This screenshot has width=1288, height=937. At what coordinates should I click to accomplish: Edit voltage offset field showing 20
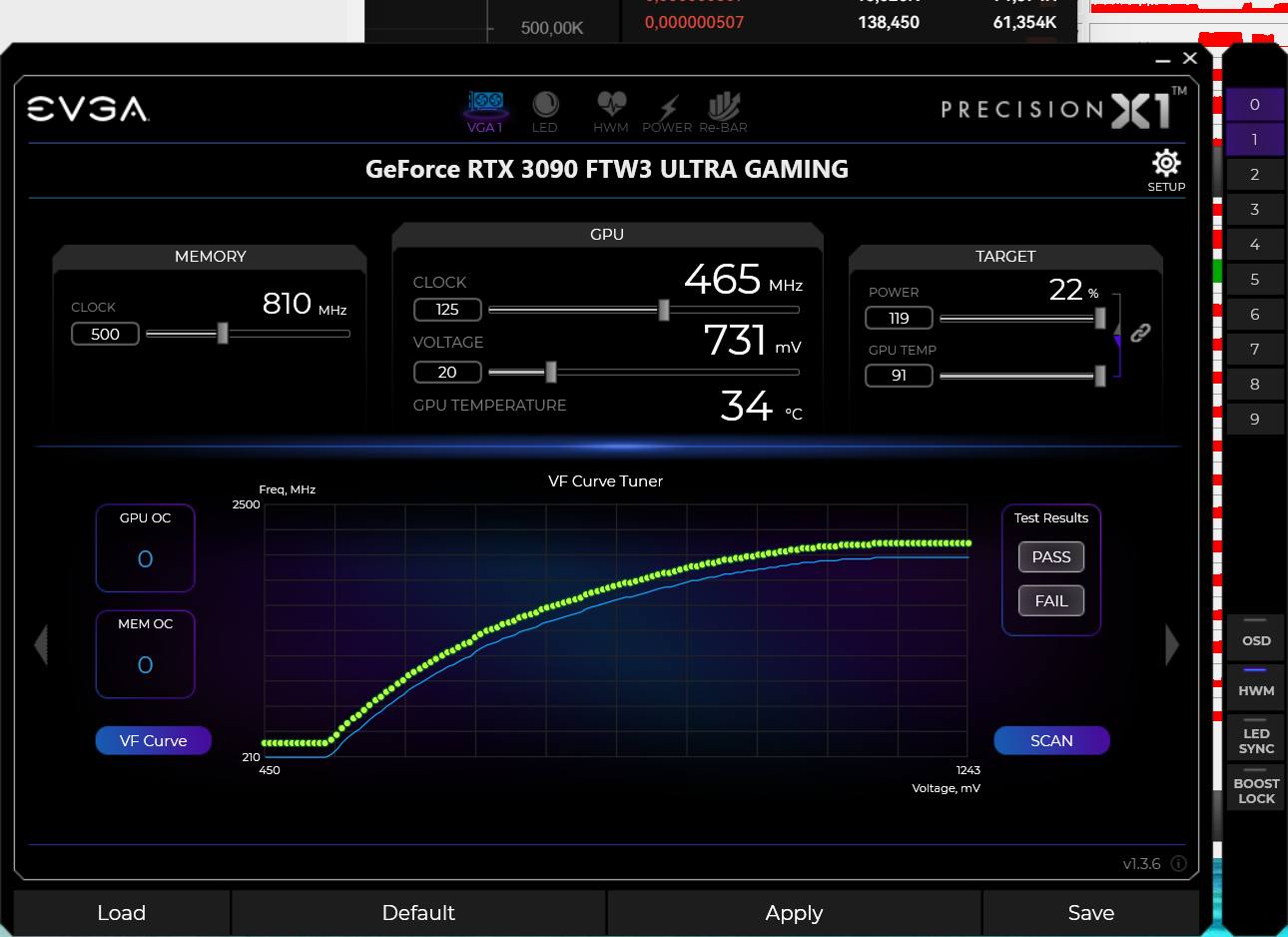[447, 372]
